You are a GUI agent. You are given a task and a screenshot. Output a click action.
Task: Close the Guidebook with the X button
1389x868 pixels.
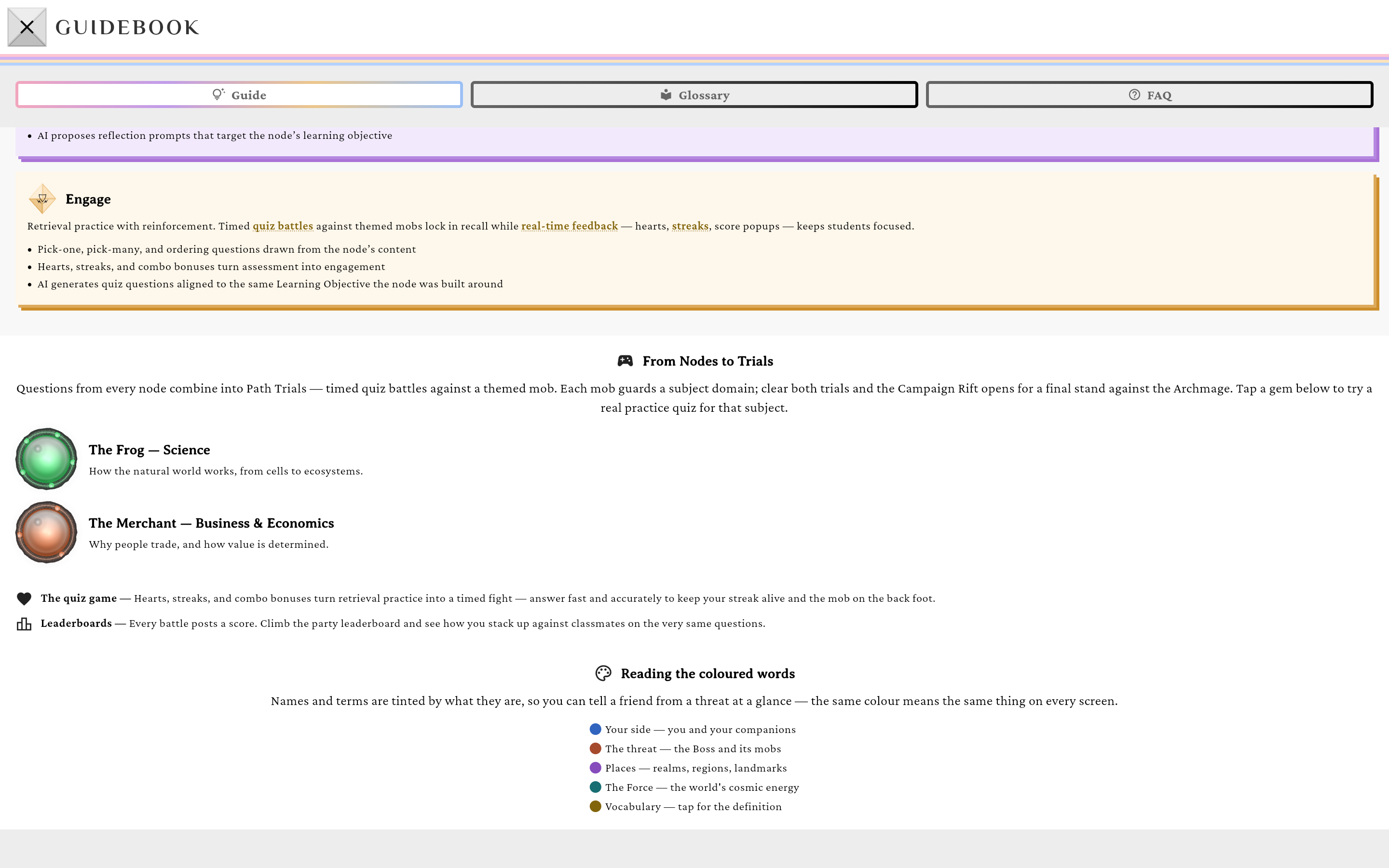pyautogui.click(x=27, y=27)
